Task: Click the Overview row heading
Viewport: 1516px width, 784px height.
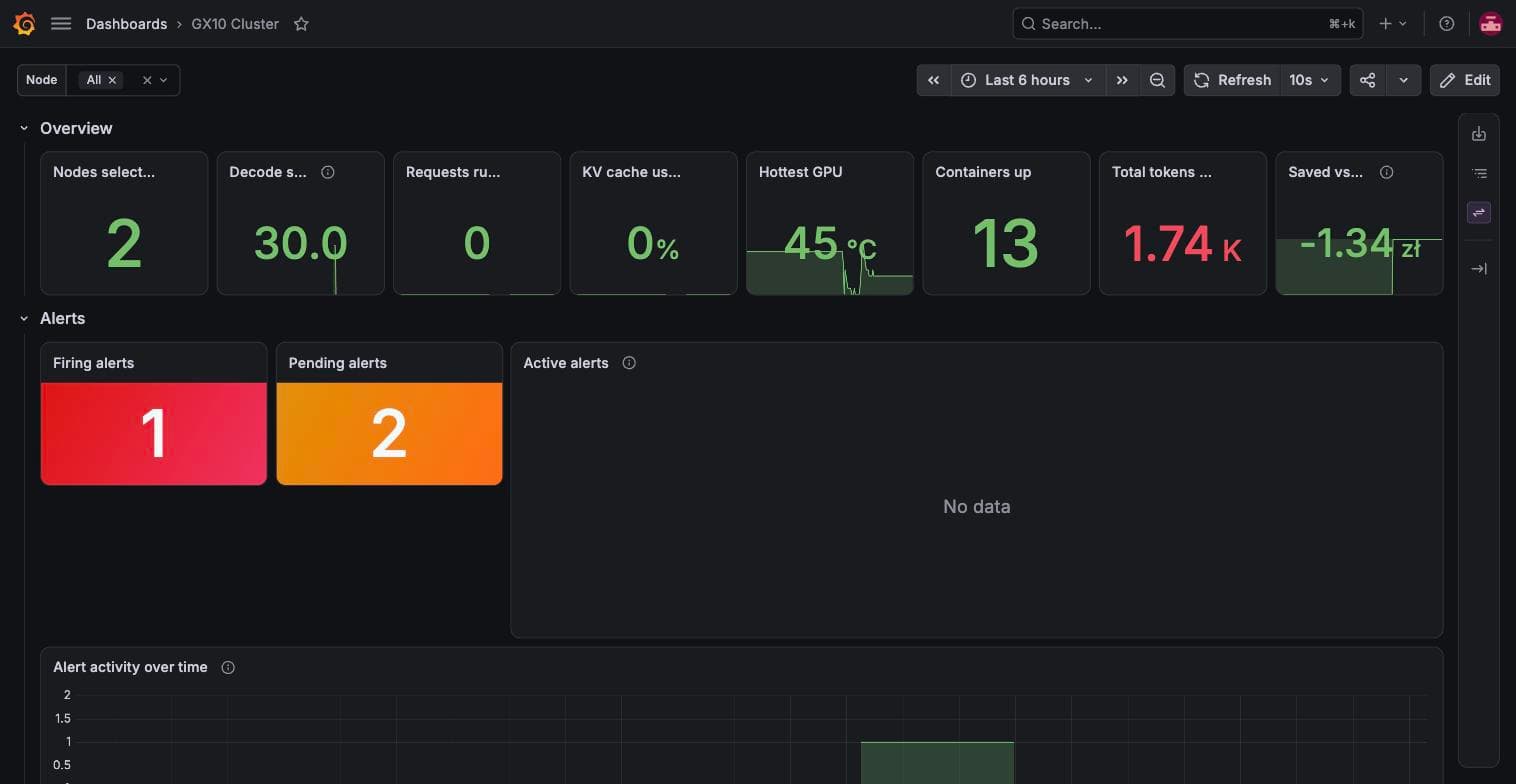Action: [x=76, y=128]
